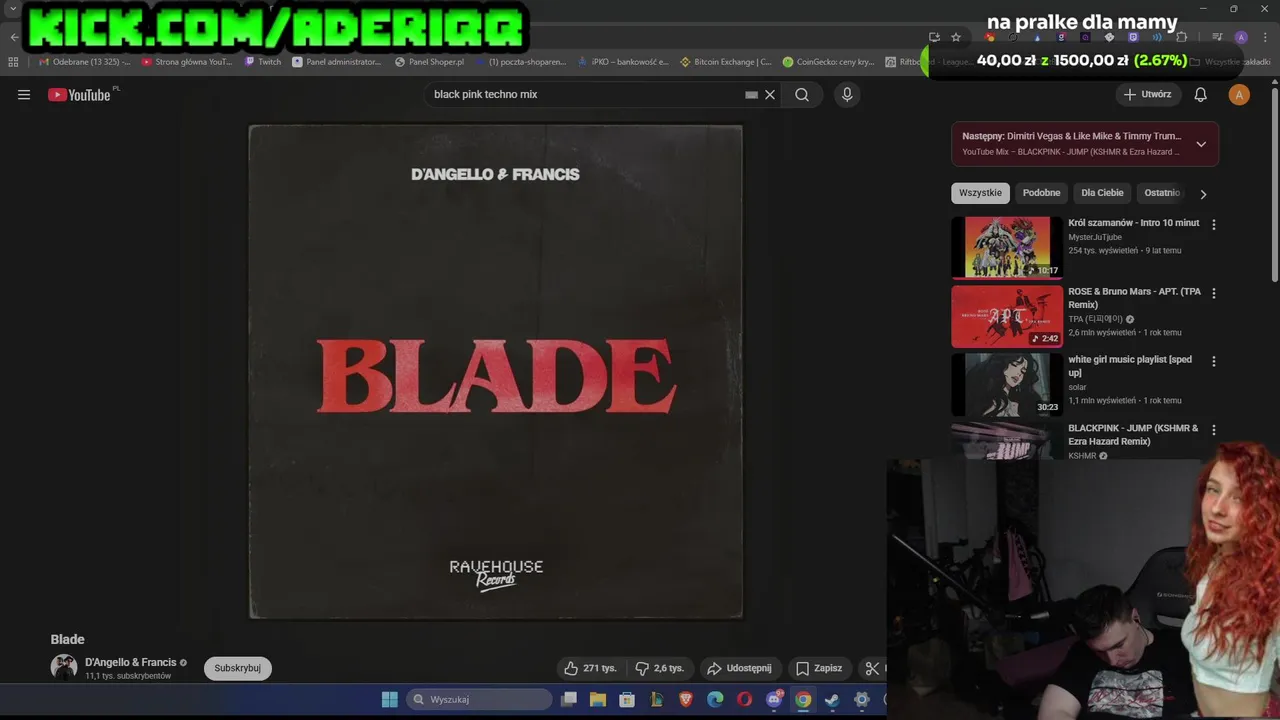Open the Twitch bookmark
Screen dimensions: 1280x720
tap(263, 62)
